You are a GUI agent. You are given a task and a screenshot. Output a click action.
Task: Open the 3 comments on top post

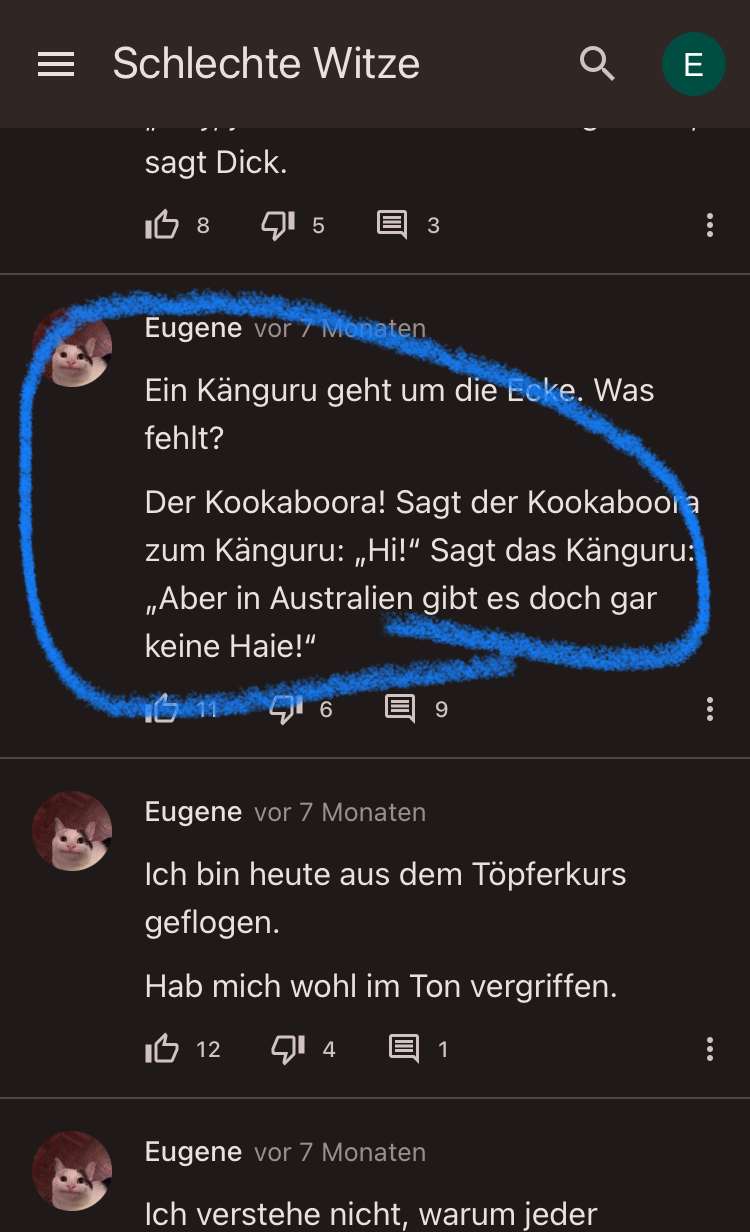coord(392,225)
